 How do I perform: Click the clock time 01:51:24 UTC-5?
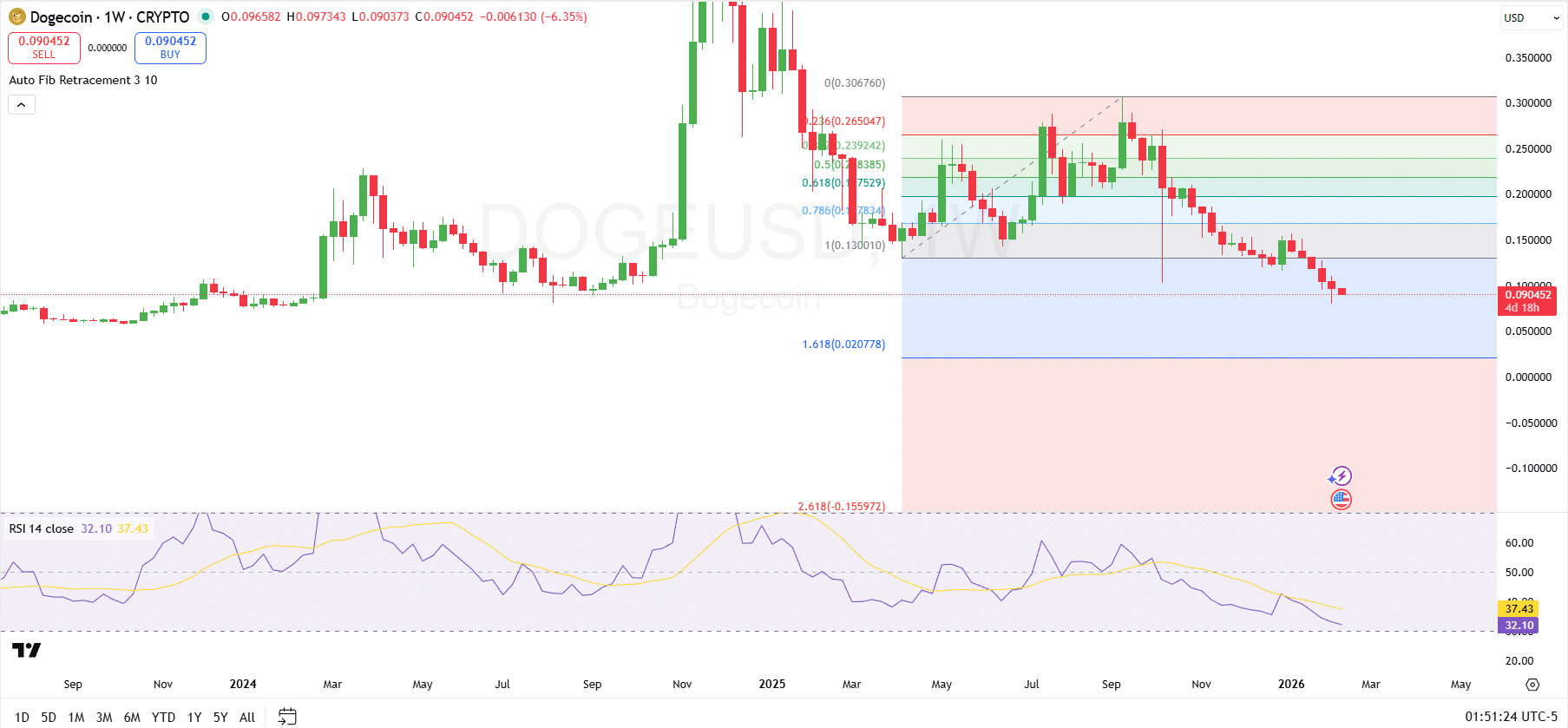click(x=1512, y=717)
